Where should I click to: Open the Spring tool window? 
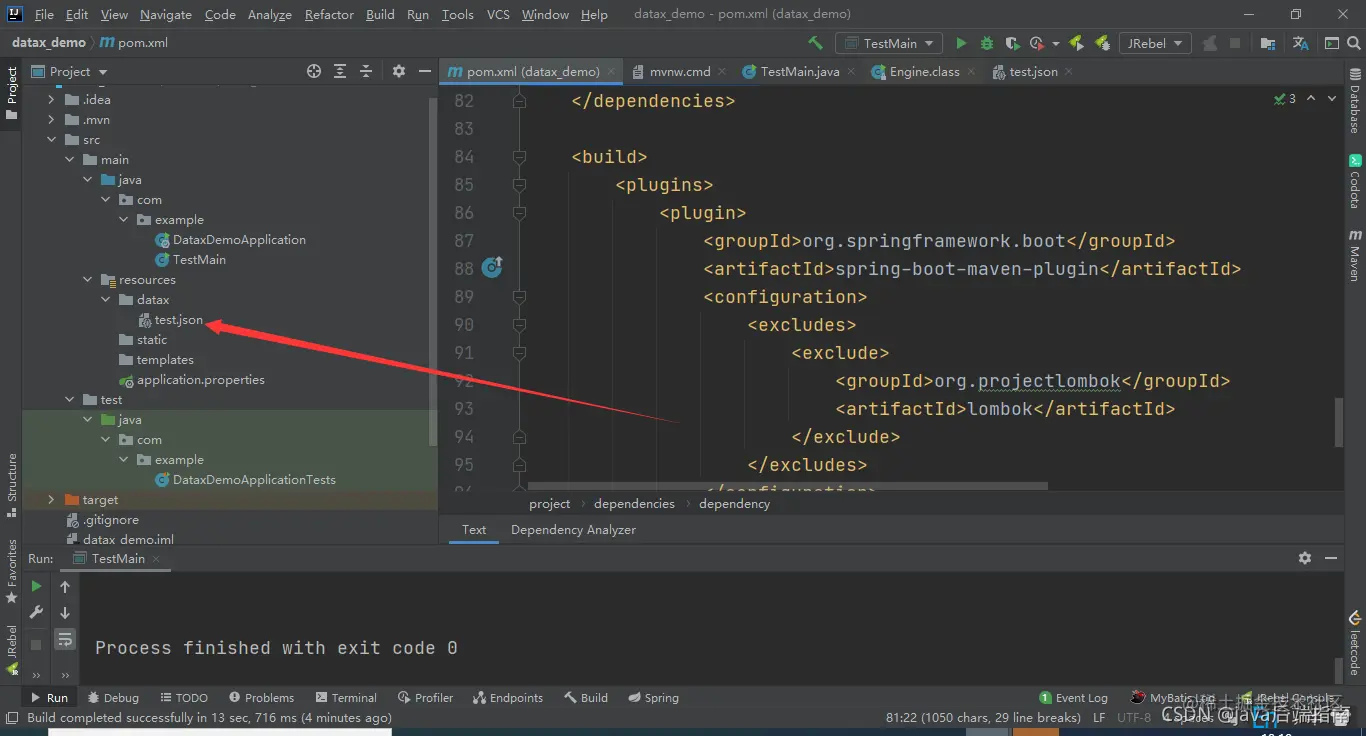653,698
